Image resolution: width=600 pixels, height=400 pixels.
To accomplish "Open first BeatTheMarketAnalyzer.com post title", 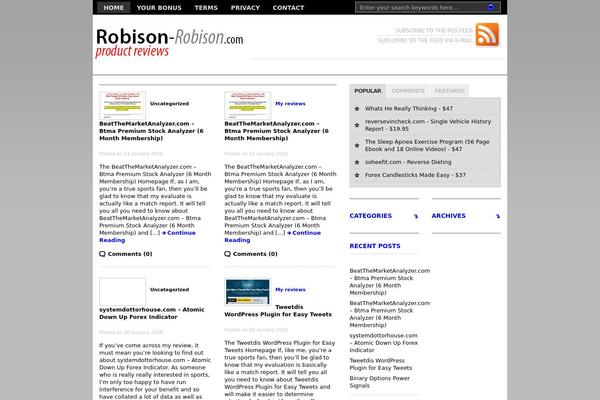I will [152, 131].
